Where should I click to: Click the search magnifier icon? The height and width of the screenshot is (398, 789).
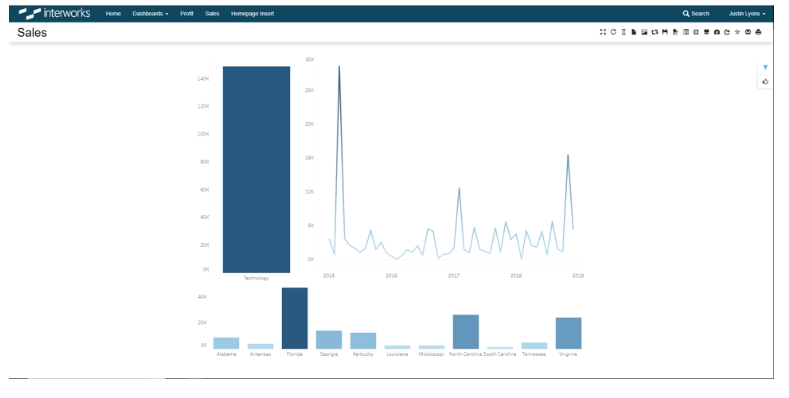pyautogui.click(x=686, y=14)
